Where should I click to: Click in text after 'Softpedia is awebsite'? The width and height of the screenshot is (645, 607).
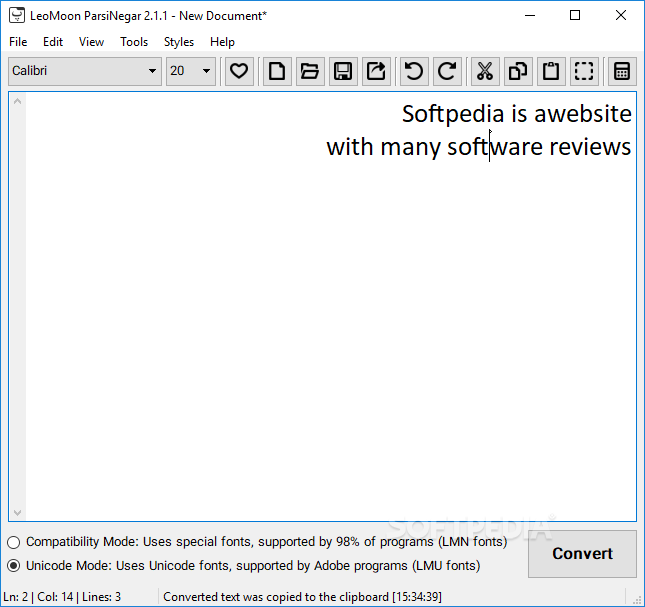click(x=633, y=114)
